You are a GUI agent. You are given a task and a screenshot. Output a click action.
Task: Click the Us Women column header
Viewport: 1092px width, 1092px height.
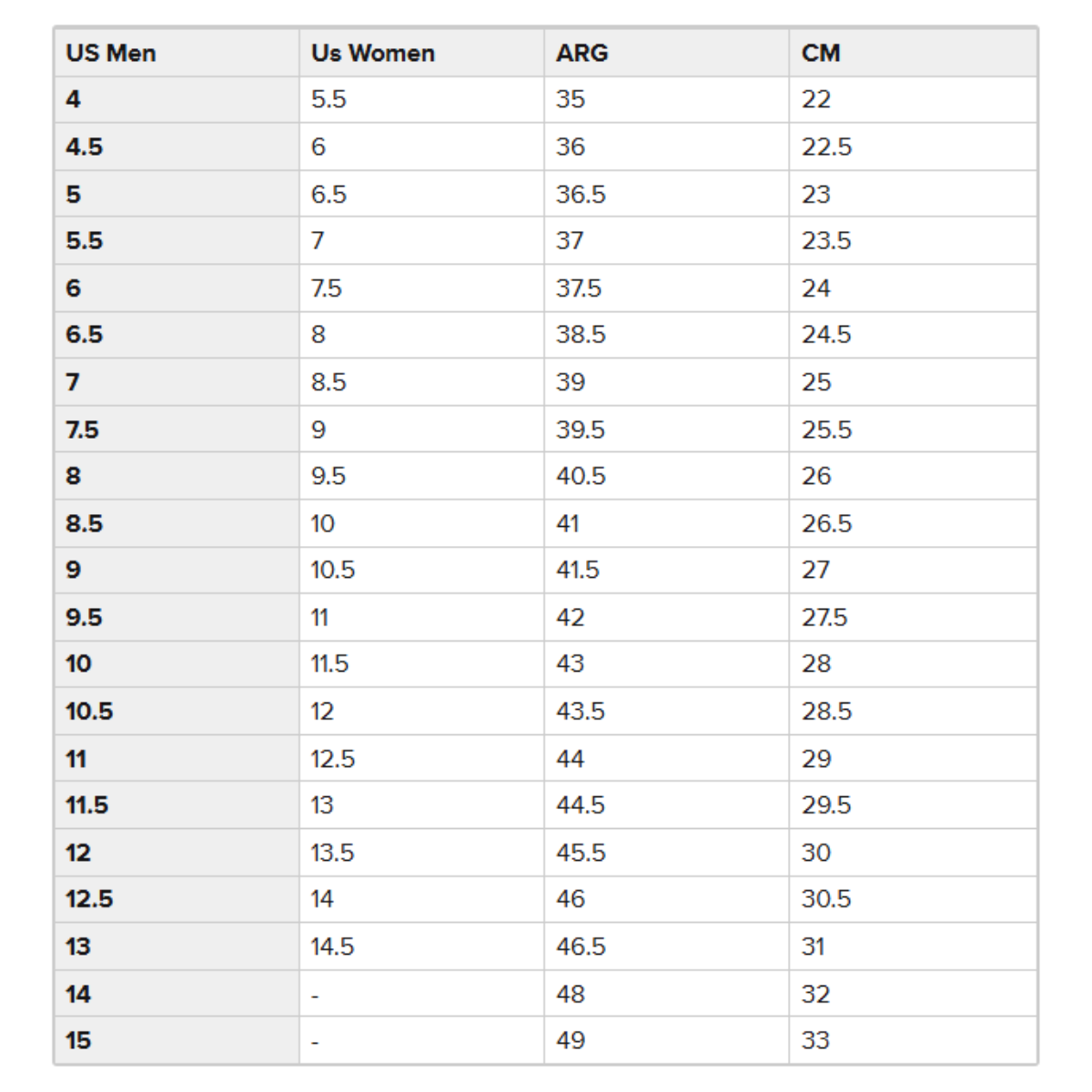point(422,53)
